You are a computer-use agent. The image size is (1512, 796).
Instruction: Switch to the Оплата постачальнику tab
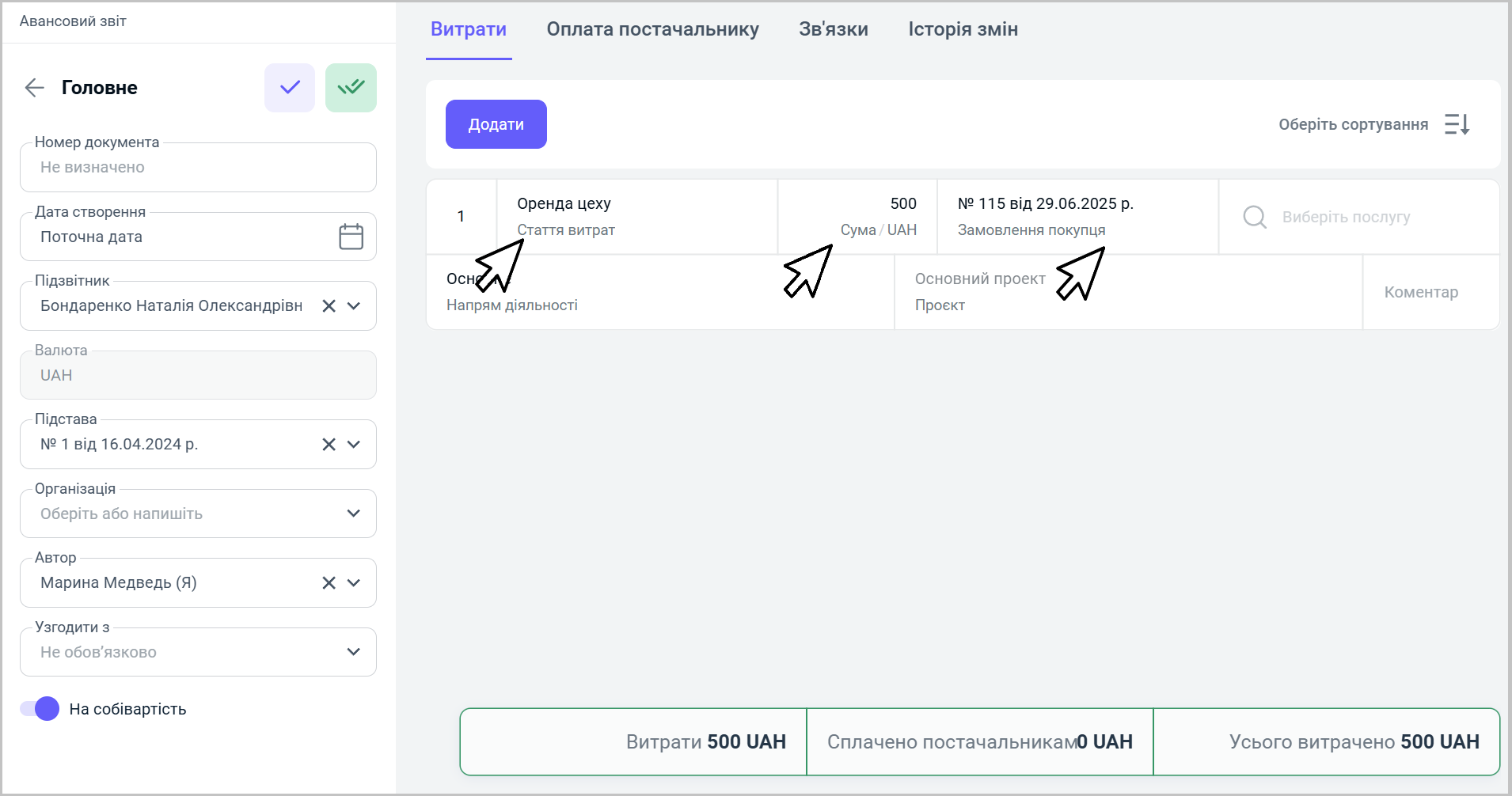pyautogui.click(x=652, y=29)
